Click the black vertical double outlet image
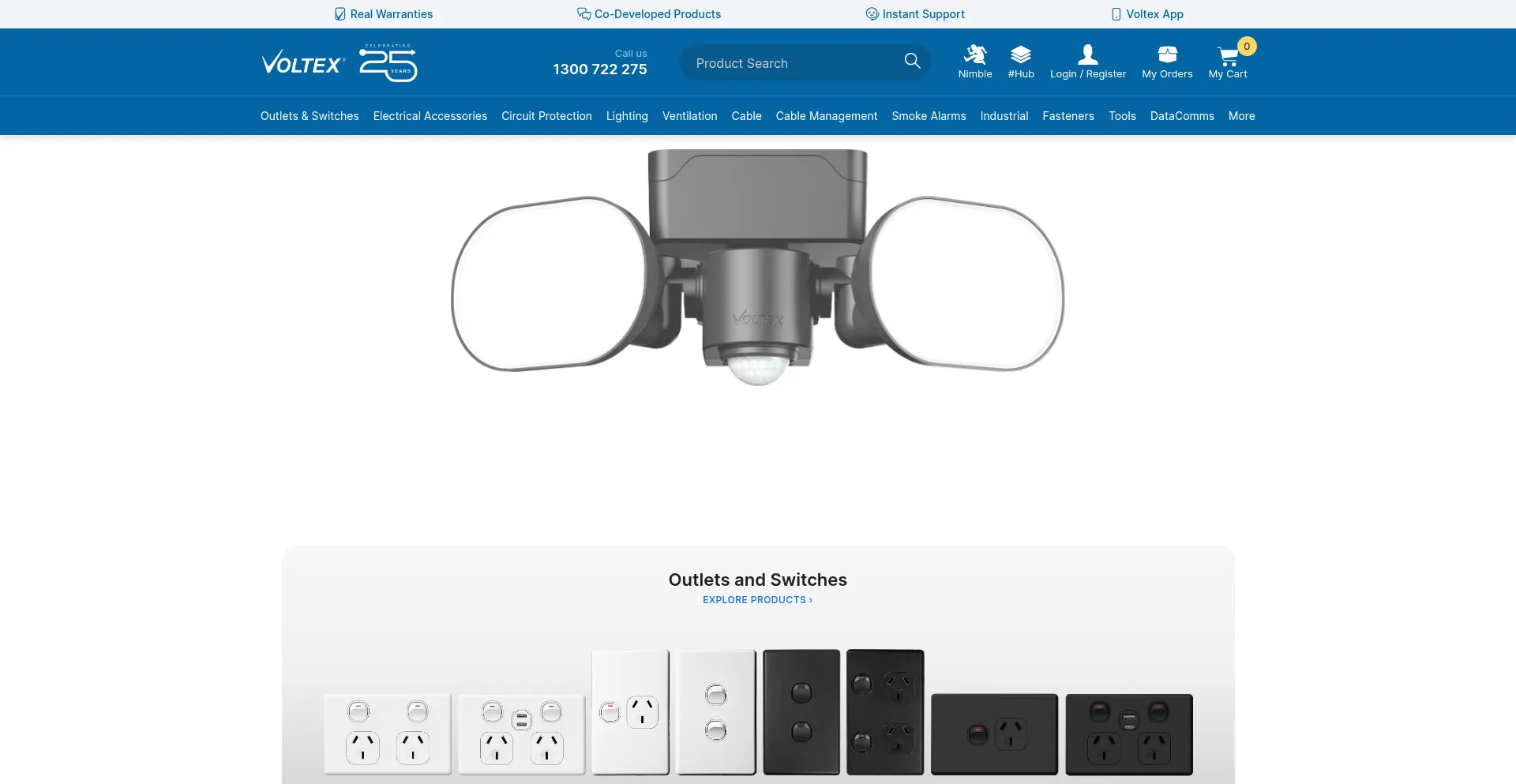This screenshot has height=784, width=1516. click(x=885, y=712)
